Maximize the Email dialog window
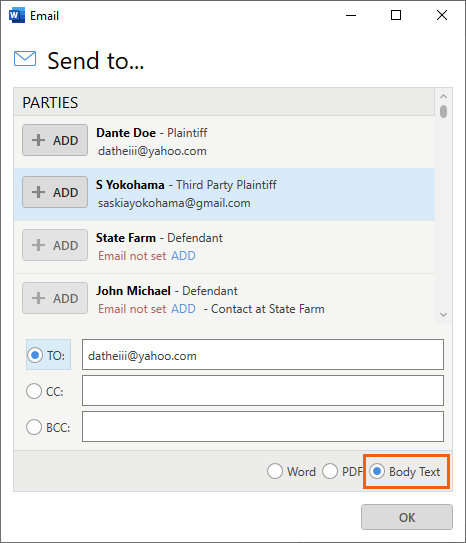Image resolution: width=466 pixels, height=543 pixels. (396, 15)
